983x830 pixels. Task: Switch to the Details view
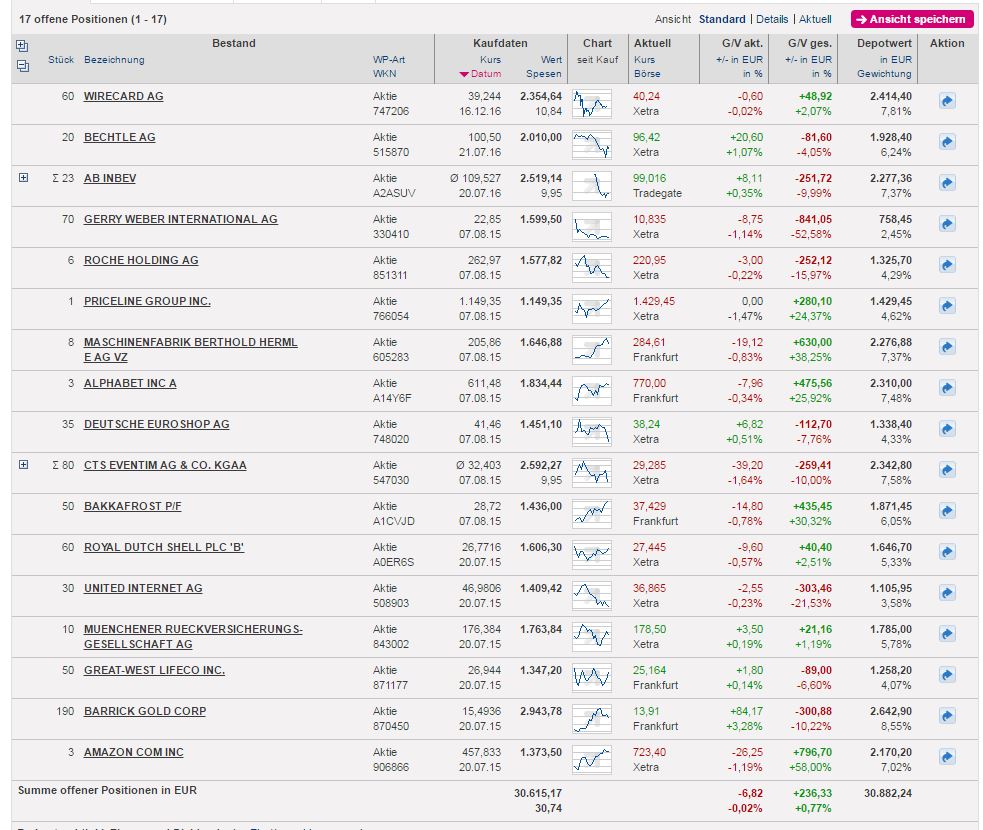[x=772, y=19]
